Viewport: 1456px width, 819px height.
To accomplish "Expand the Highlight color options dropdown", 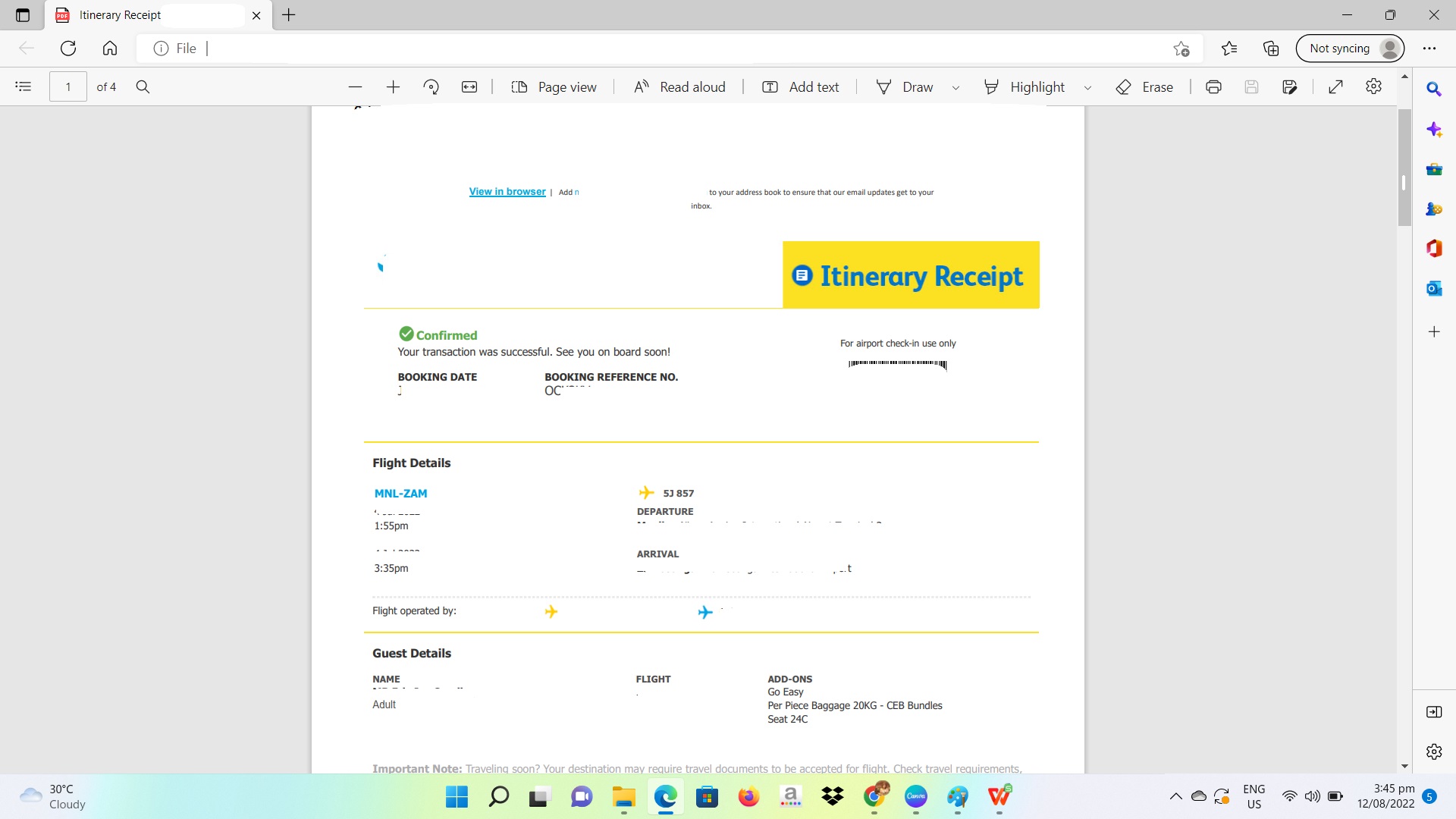I will point(1087,88).
